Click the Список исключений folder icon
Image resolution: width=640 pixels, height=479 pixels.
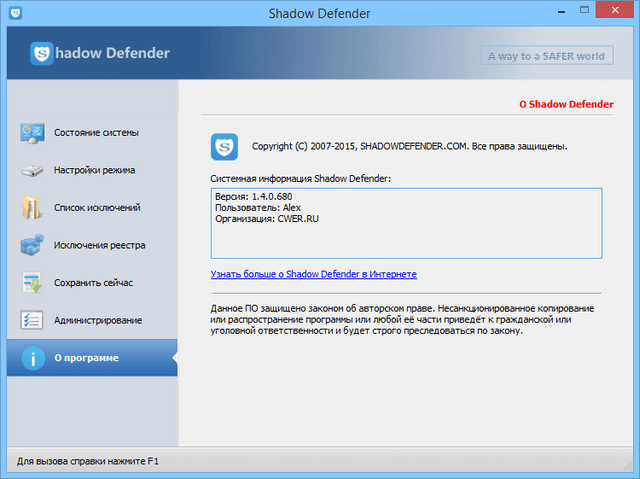(x=32, y=208)
